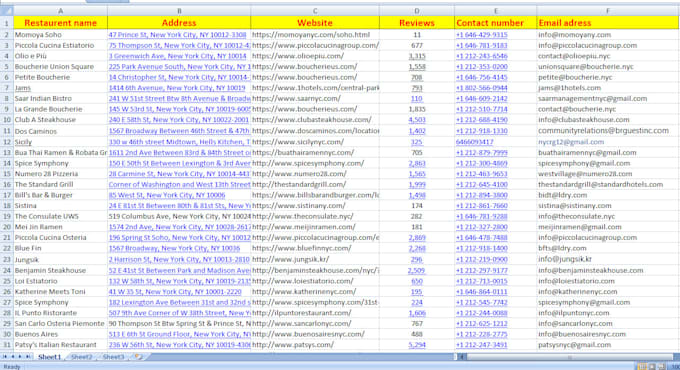
Task: Select column B header
Action: [x=179, y=11]
